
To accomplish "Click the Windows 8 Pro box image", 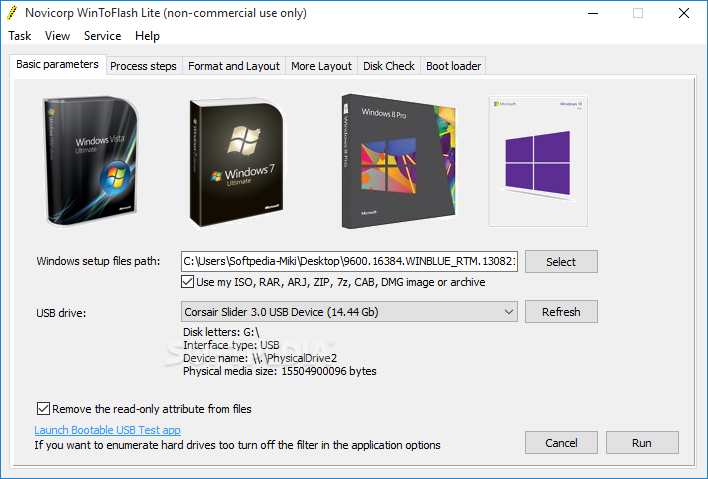I will [399, 161].
